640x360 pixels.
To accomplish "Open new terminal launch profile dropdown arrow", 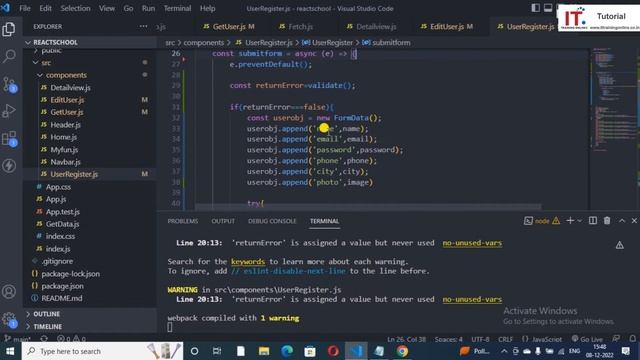I will point(580,221).
